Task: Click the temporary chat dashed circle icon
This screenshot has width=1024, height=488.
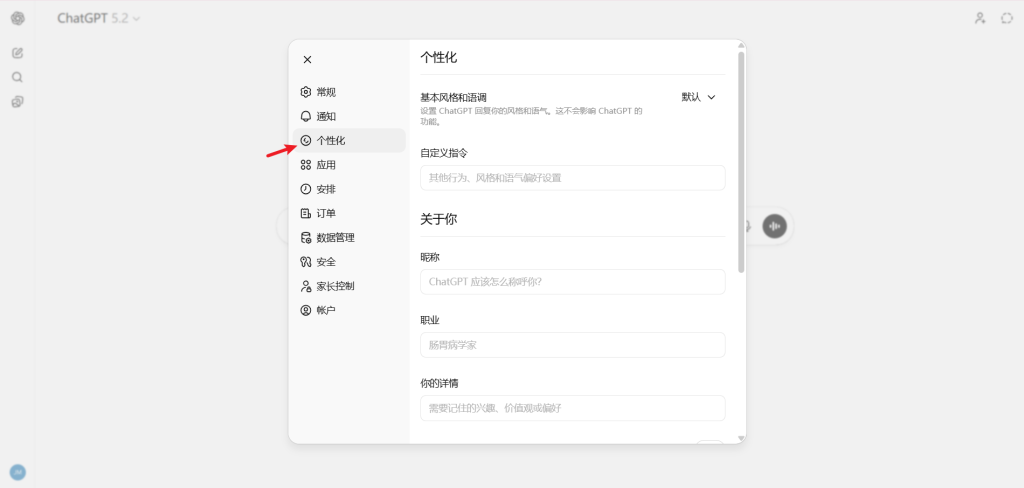Action: 1006,18
